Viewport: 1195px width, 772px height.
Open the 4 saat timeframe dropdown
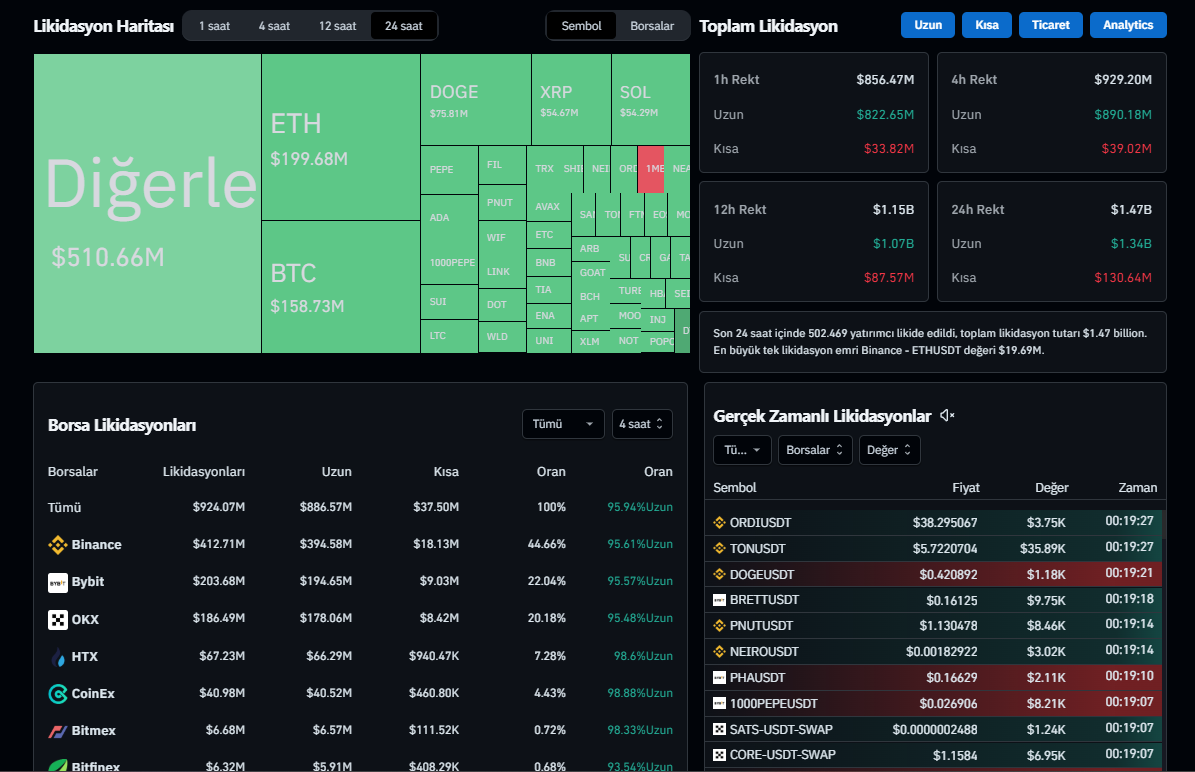[x=642, y=424]
